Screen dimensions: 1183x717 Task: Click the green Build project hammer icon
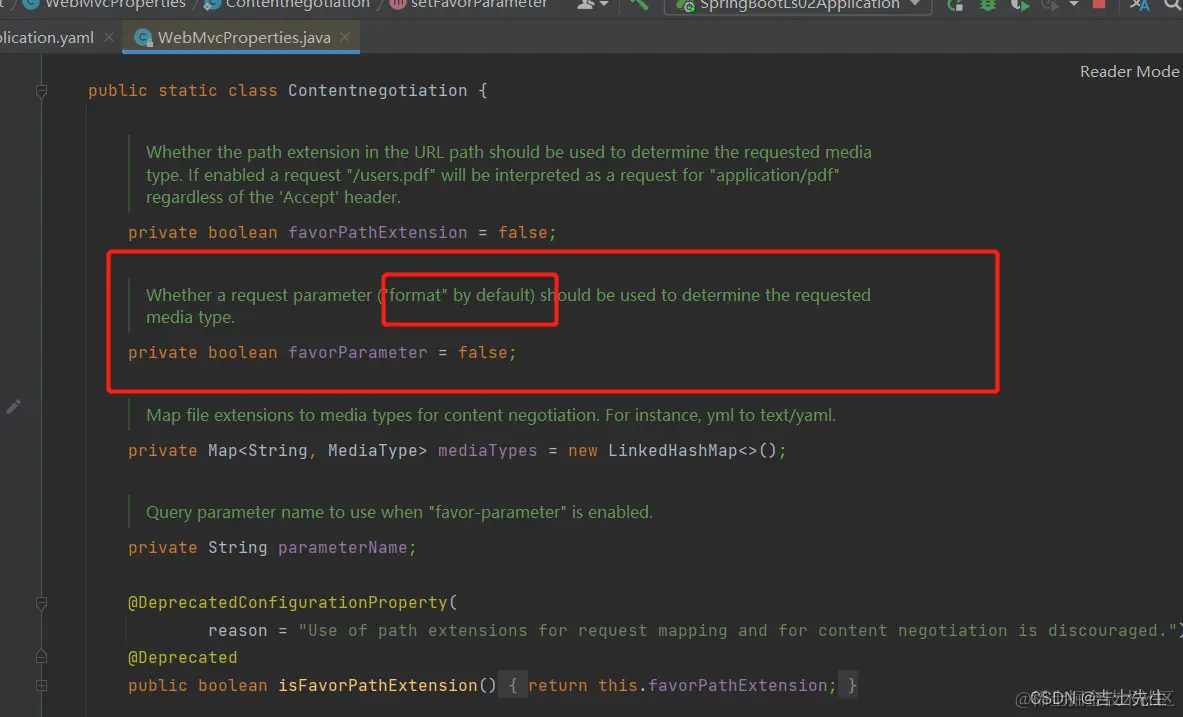[639, 4]
